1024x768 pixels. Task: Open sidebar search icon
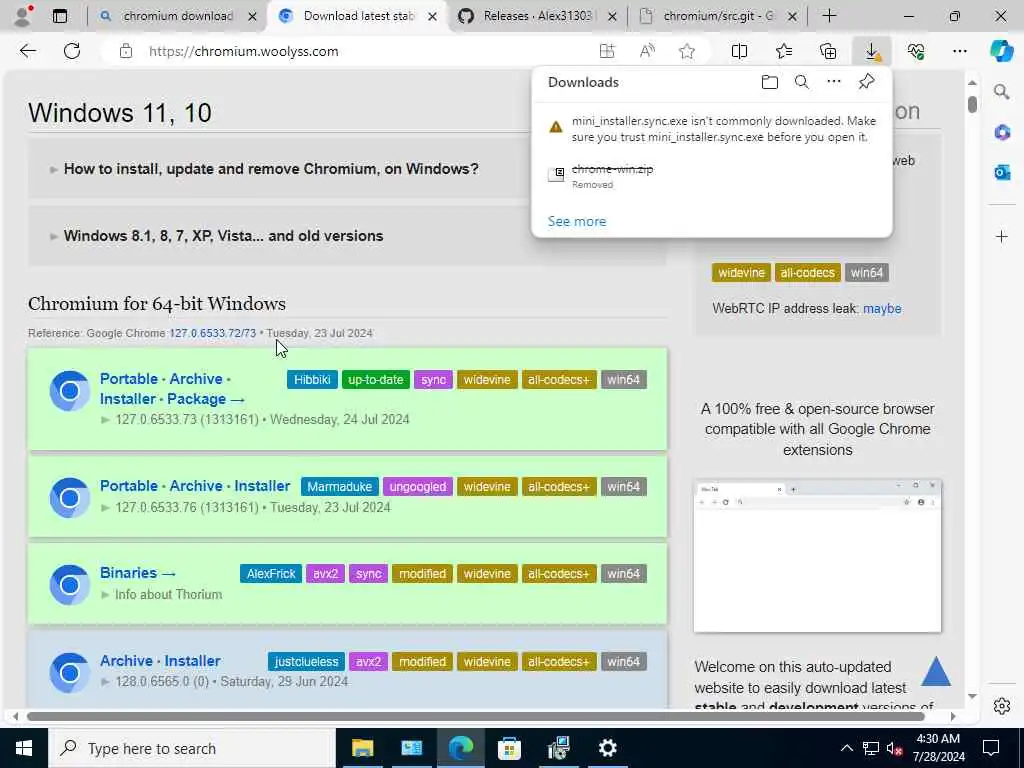point(1001,91)
